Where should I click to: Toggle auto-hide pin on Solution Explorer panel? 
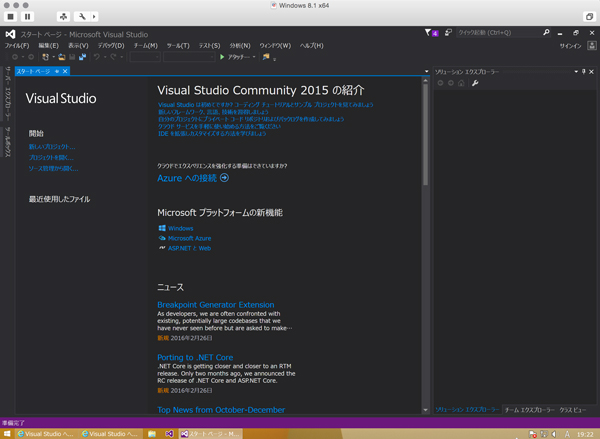(584, 72)
